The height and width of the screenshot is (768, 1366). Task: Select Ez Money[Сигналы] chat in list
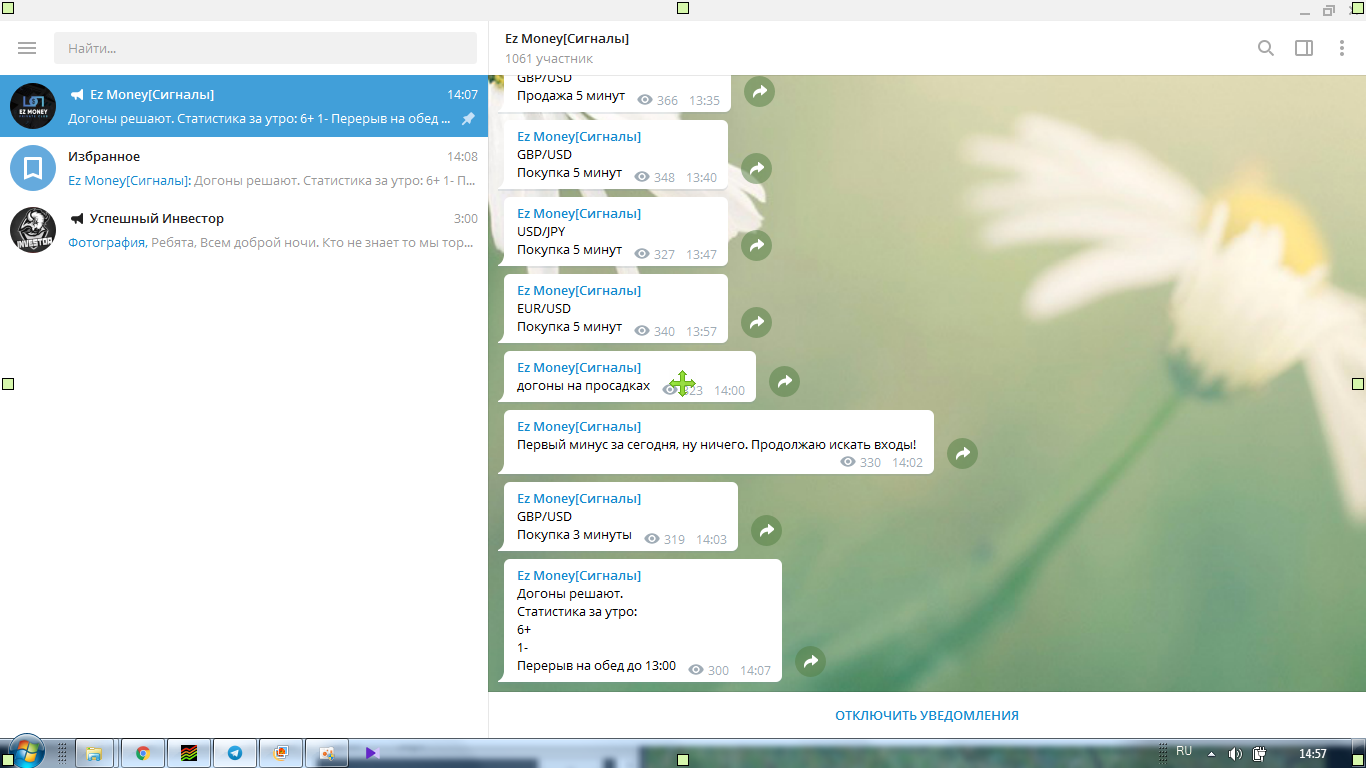pos(244,106)
